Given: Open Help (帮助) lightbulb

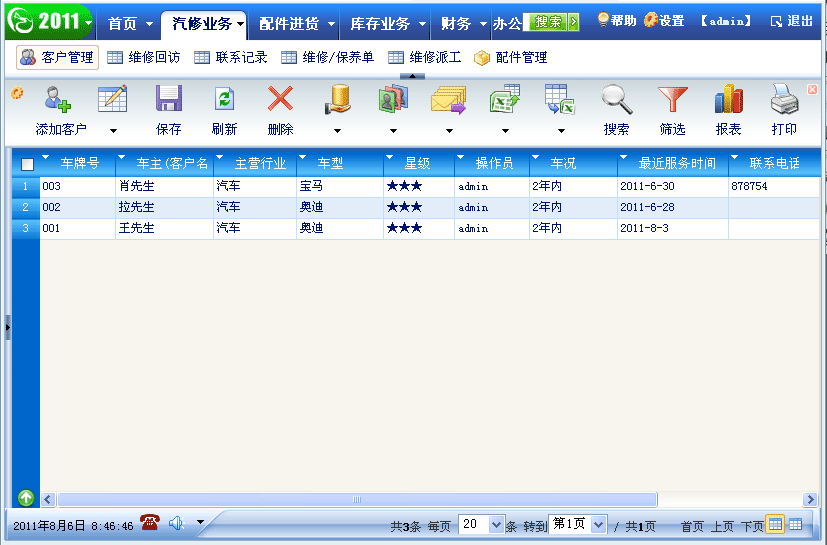Looking at the screenshot, I should [x=617, y=21].
